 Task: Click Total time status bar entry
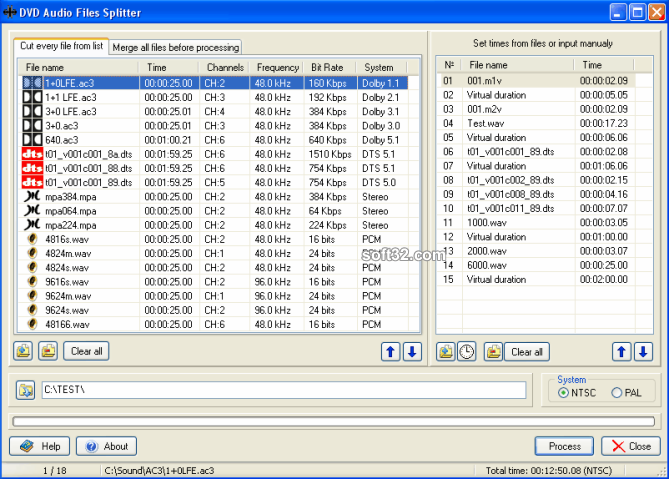click(549, 470)
